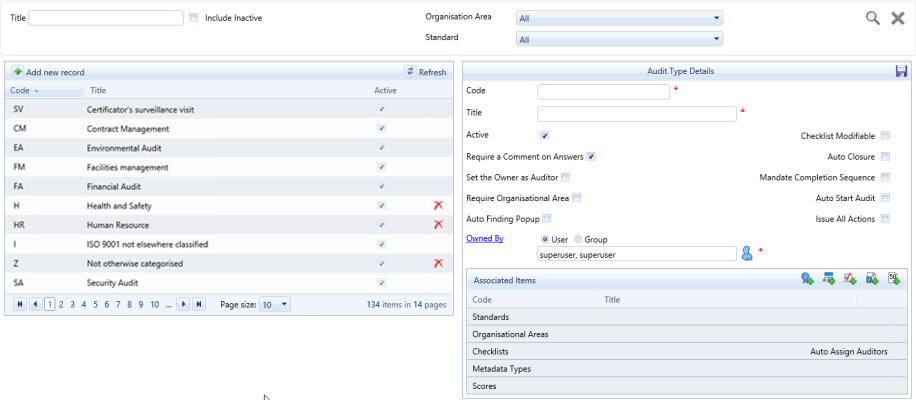
Task: Select the Financial Audit row
Action: click(228, 186)
